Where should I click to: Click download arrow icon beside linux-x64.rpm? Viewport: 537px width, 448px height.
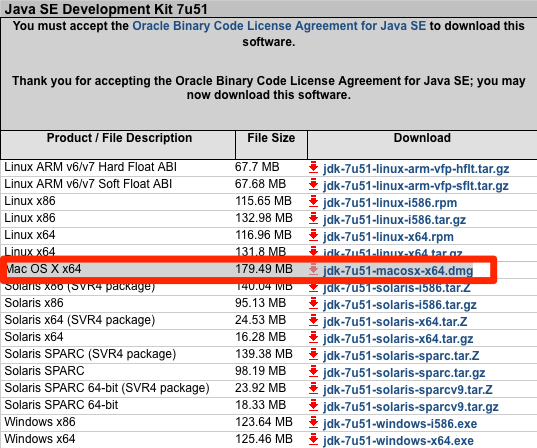pos(313,236)
